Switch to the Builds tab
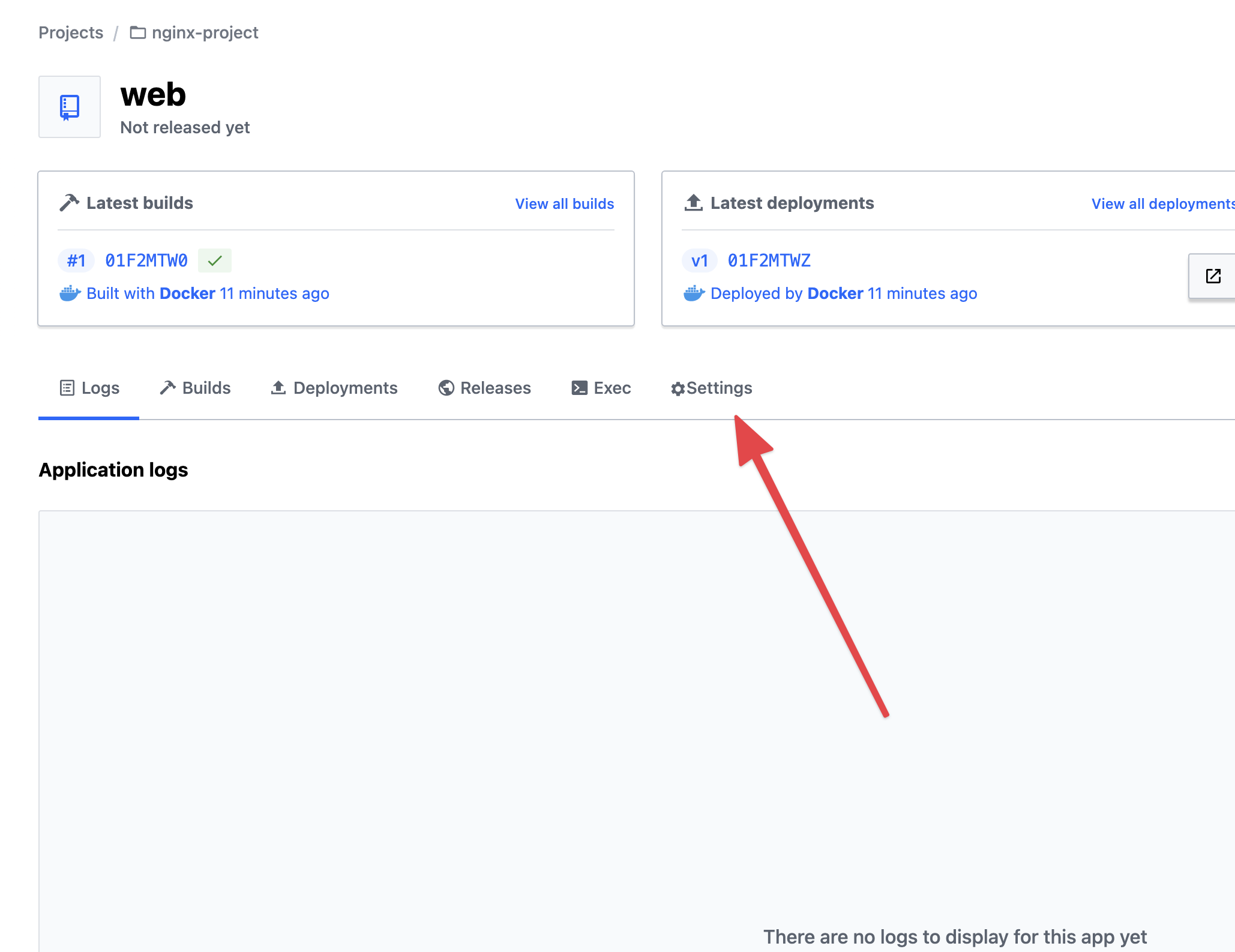The image size is (1235, 952). point(205,388)
